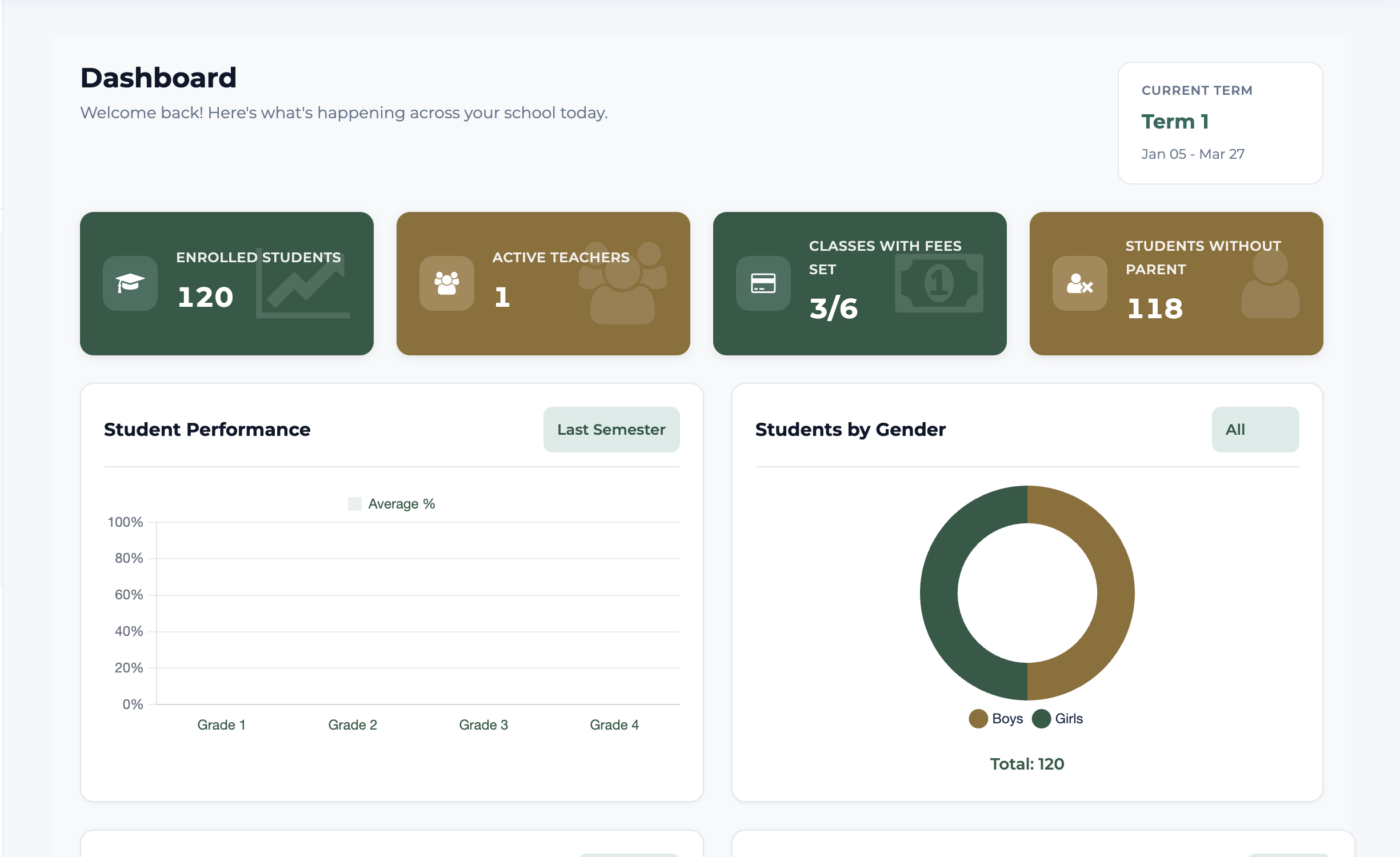Click the Enrolled Students stat card
The image size is (1400, 857).
(227, 284)
